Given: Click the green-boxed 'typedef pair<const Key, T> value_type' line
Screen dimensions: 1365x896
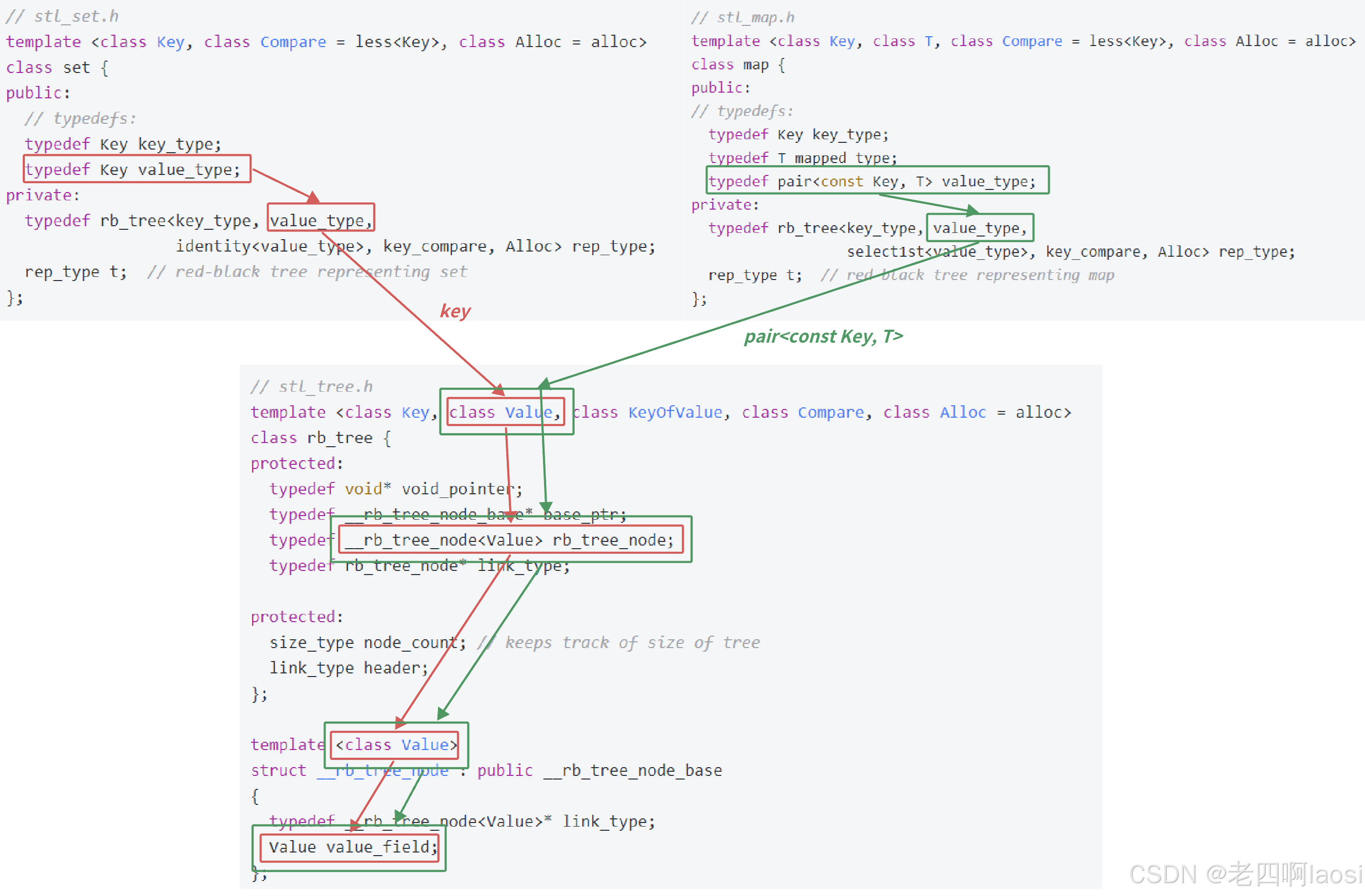Looking at the screenshot, I should coord(876,181).
